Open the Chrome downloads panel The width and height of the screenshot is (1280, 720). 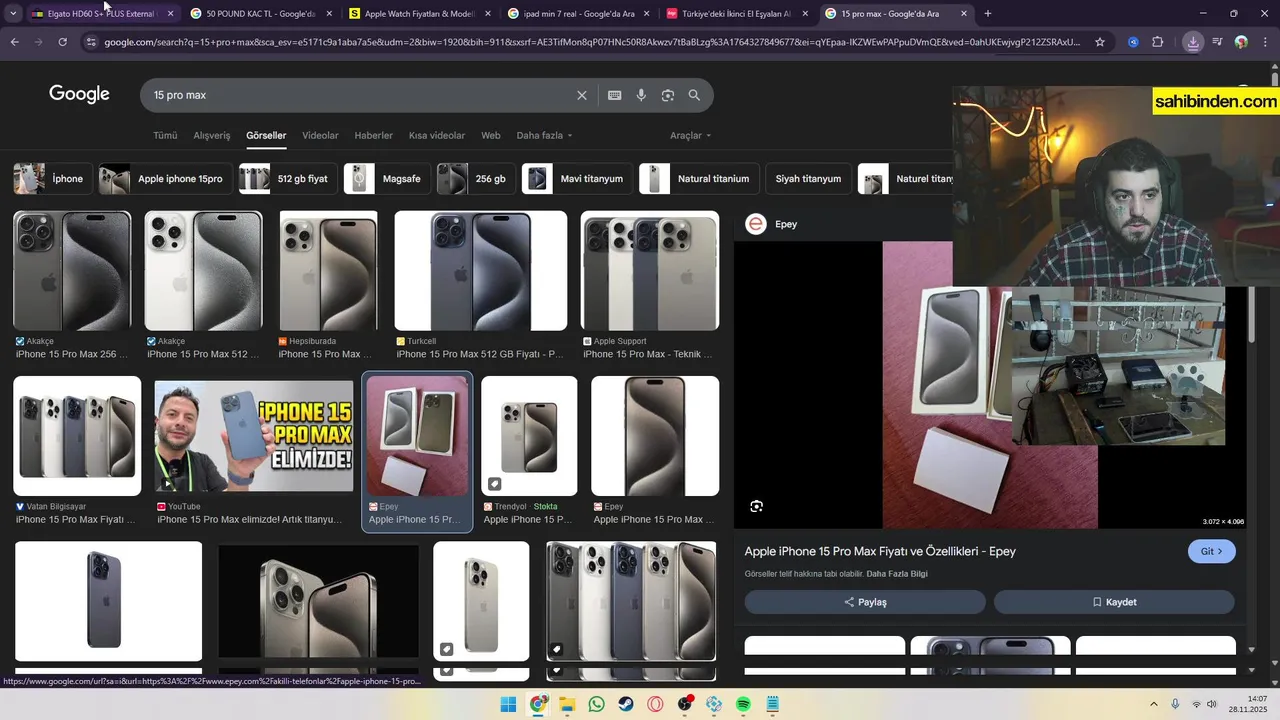(1193, 42)
